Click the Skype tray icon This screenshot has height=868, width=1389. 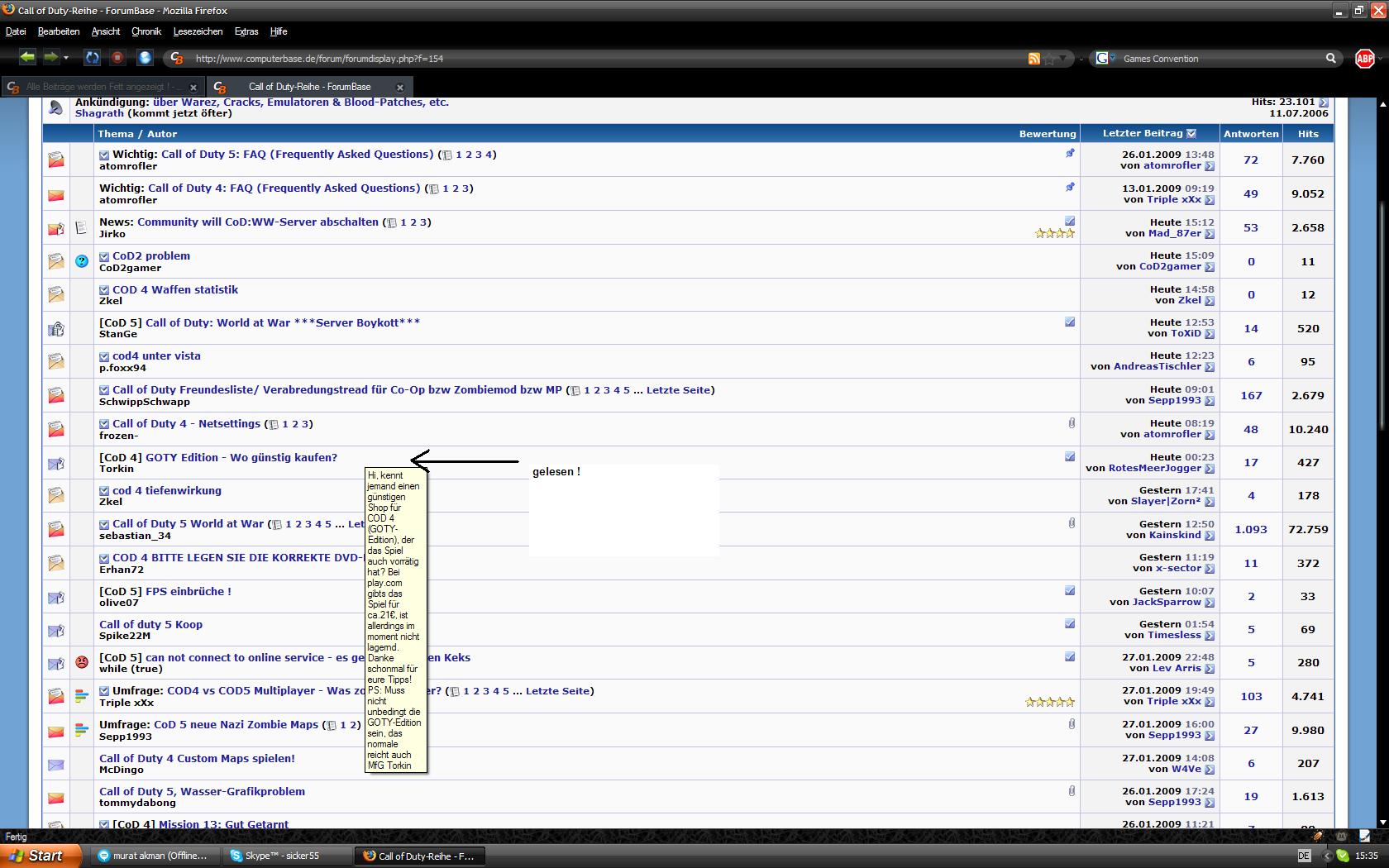[1342, 856]
